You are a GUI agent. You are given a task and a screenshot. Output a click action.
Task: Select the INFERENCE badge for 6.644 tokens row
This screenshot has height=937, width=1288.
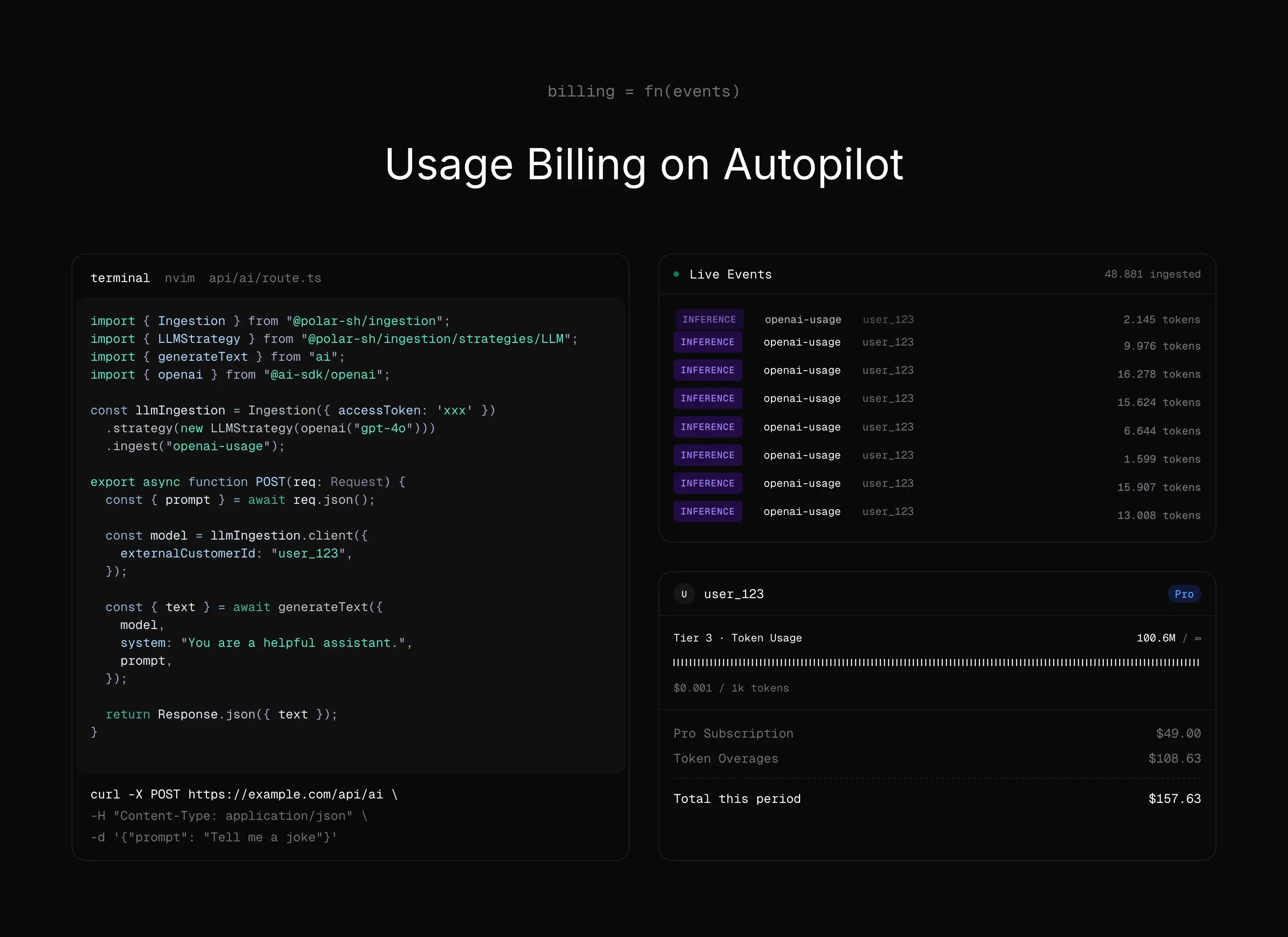pos(708,427)
